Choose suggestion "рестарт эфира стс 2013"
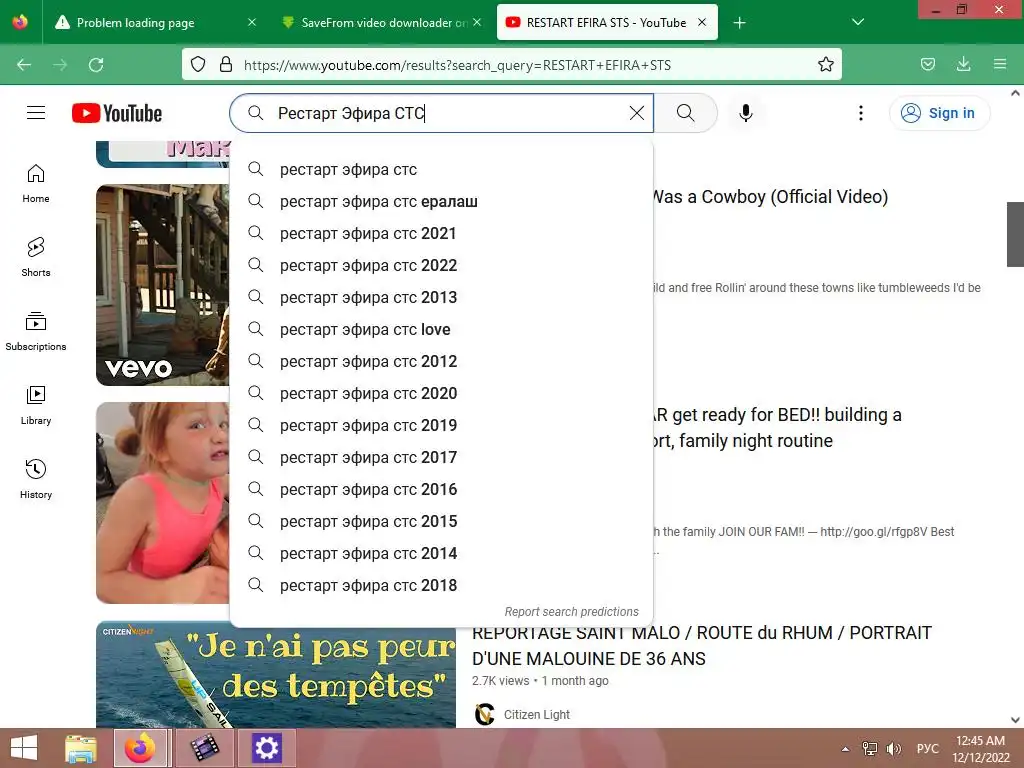 (x=441, y=297)
